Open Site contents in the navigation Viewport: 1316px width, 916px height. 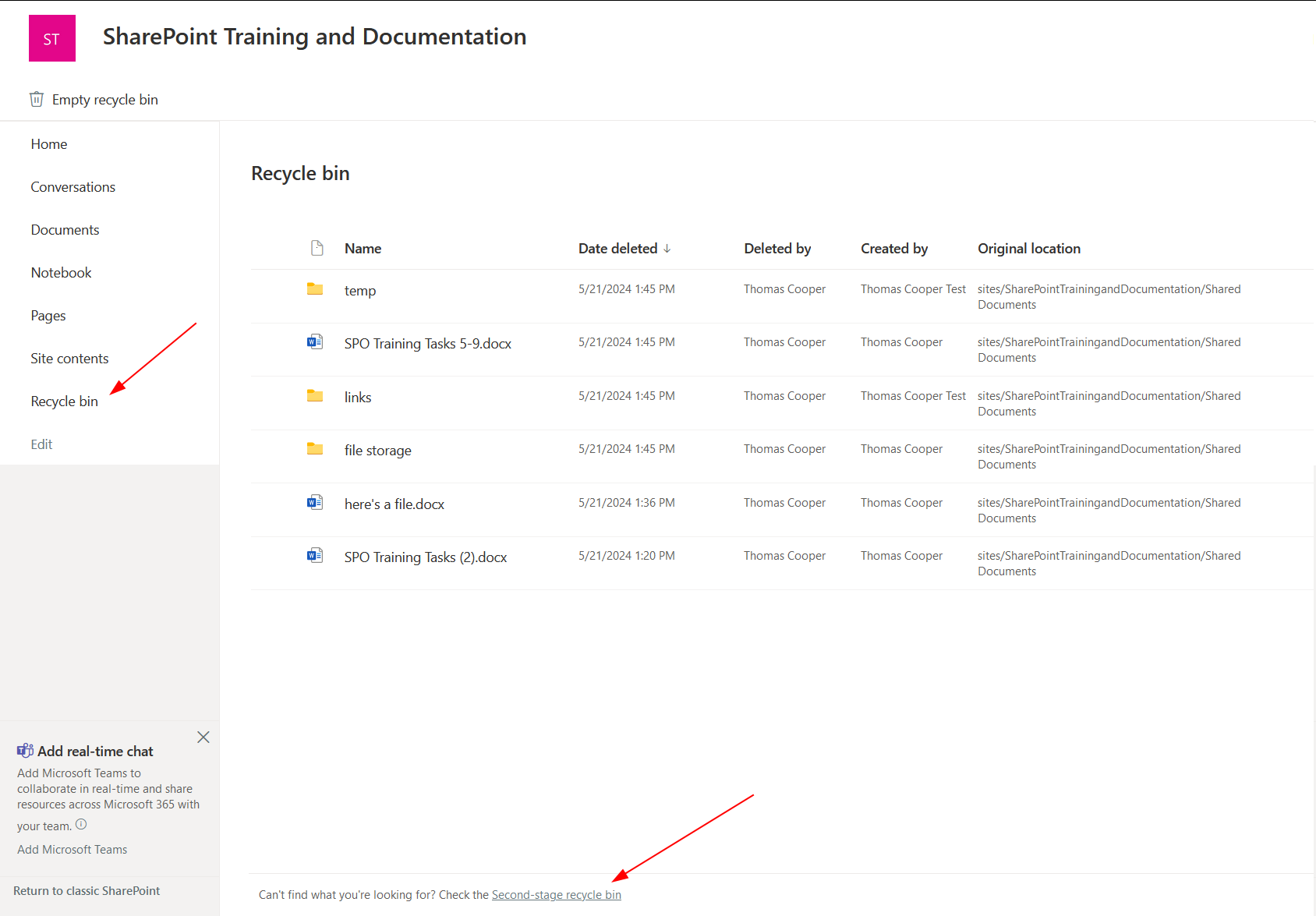coord(70,359)
